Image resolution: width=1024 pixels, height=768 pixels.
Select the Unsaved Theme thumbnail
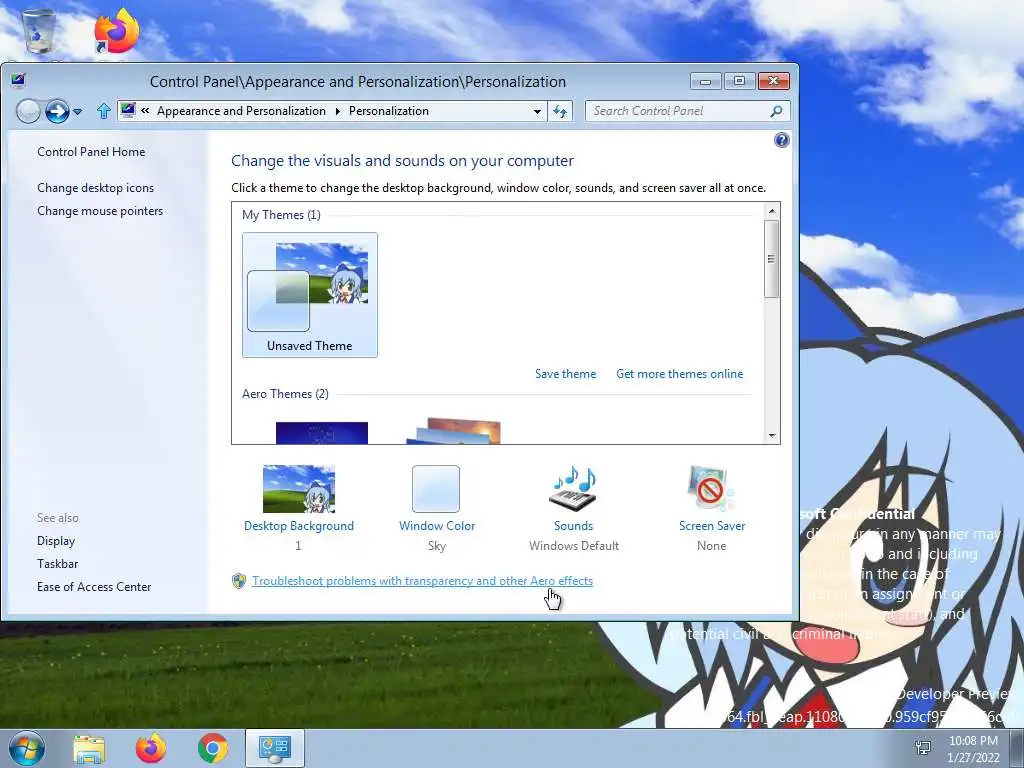point(310,295)
